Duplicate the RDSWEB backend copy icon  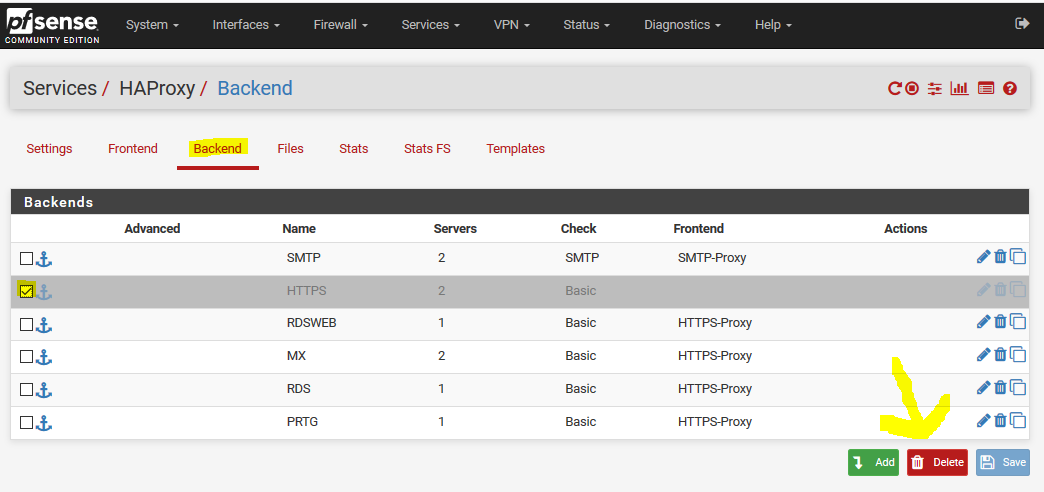1018,322
